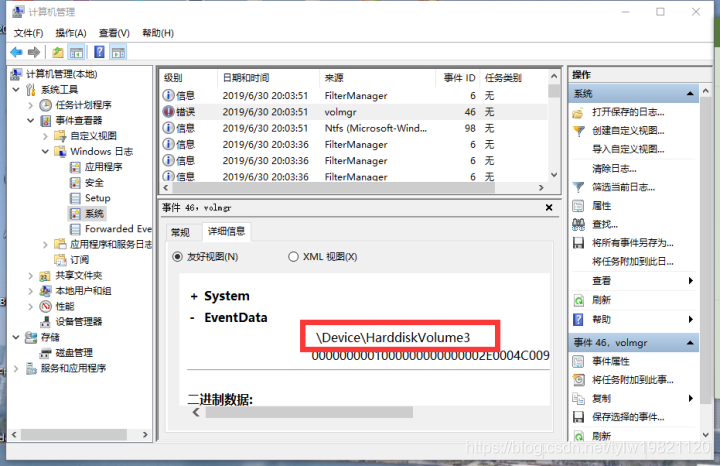Click the navigation tree scrollbar right arrow
The image size is (720, 466).
145,434
